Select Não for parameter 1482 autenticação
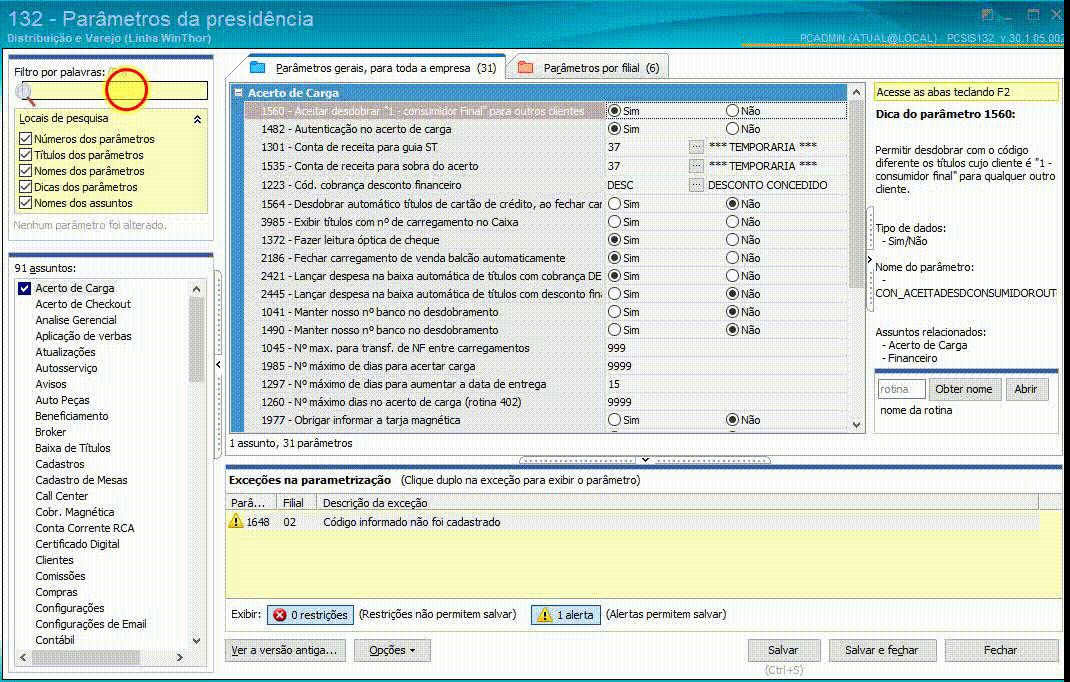 click(732, 128)
